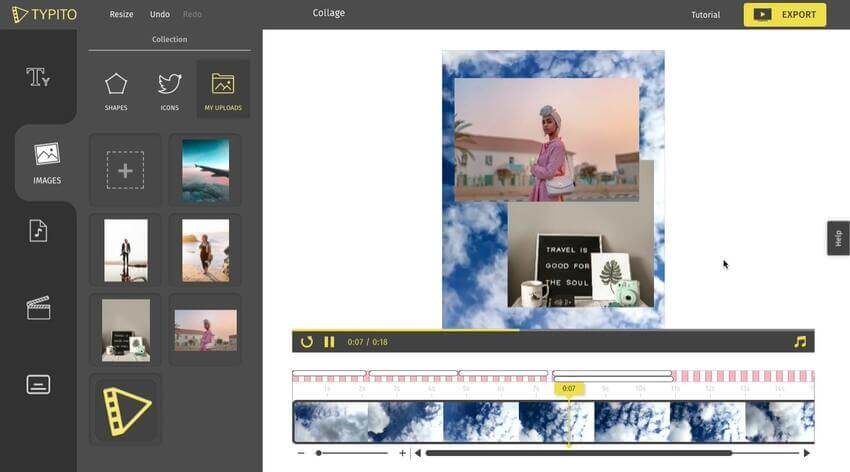Open the Resize menu option

[x=121, y=15]
